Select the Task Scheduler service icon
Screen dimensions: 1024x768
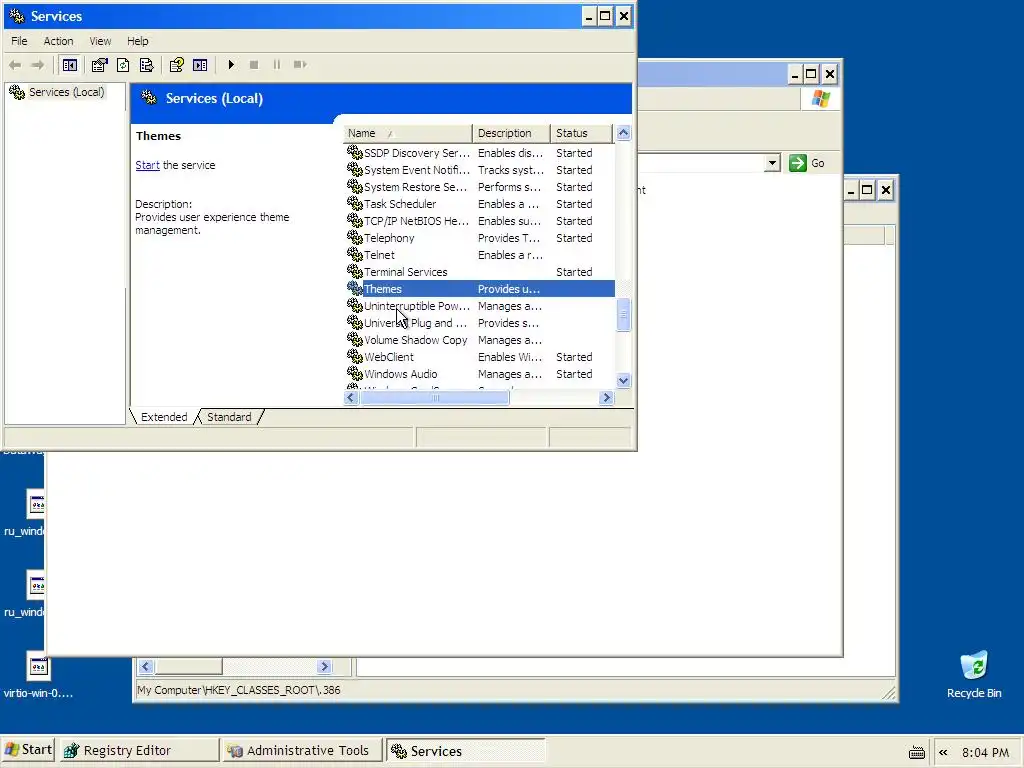click(x=355, y=204)
